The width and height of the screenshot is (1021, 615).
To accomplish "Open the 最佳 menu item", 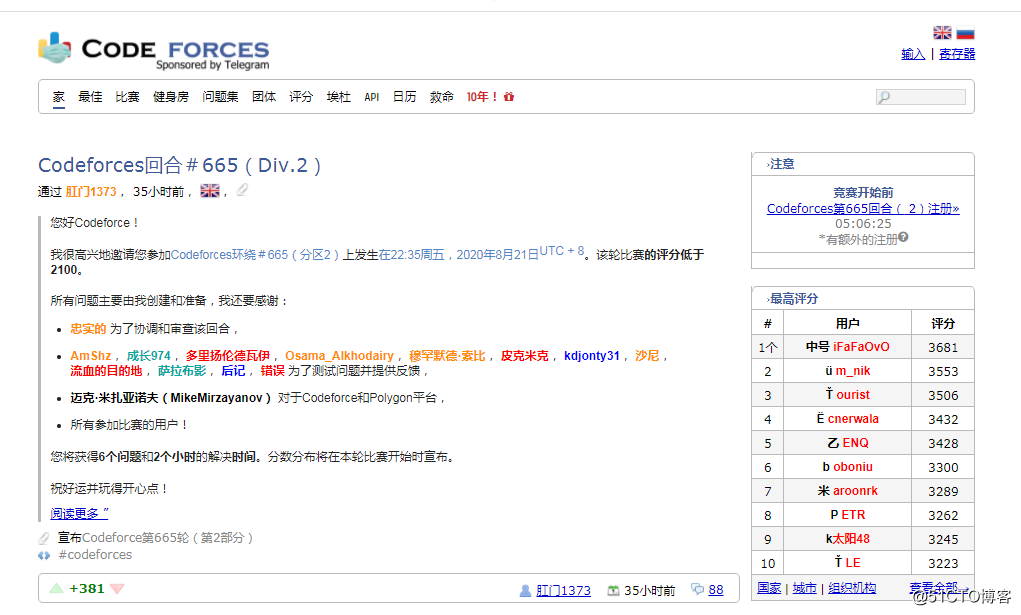I will [90, 97].
